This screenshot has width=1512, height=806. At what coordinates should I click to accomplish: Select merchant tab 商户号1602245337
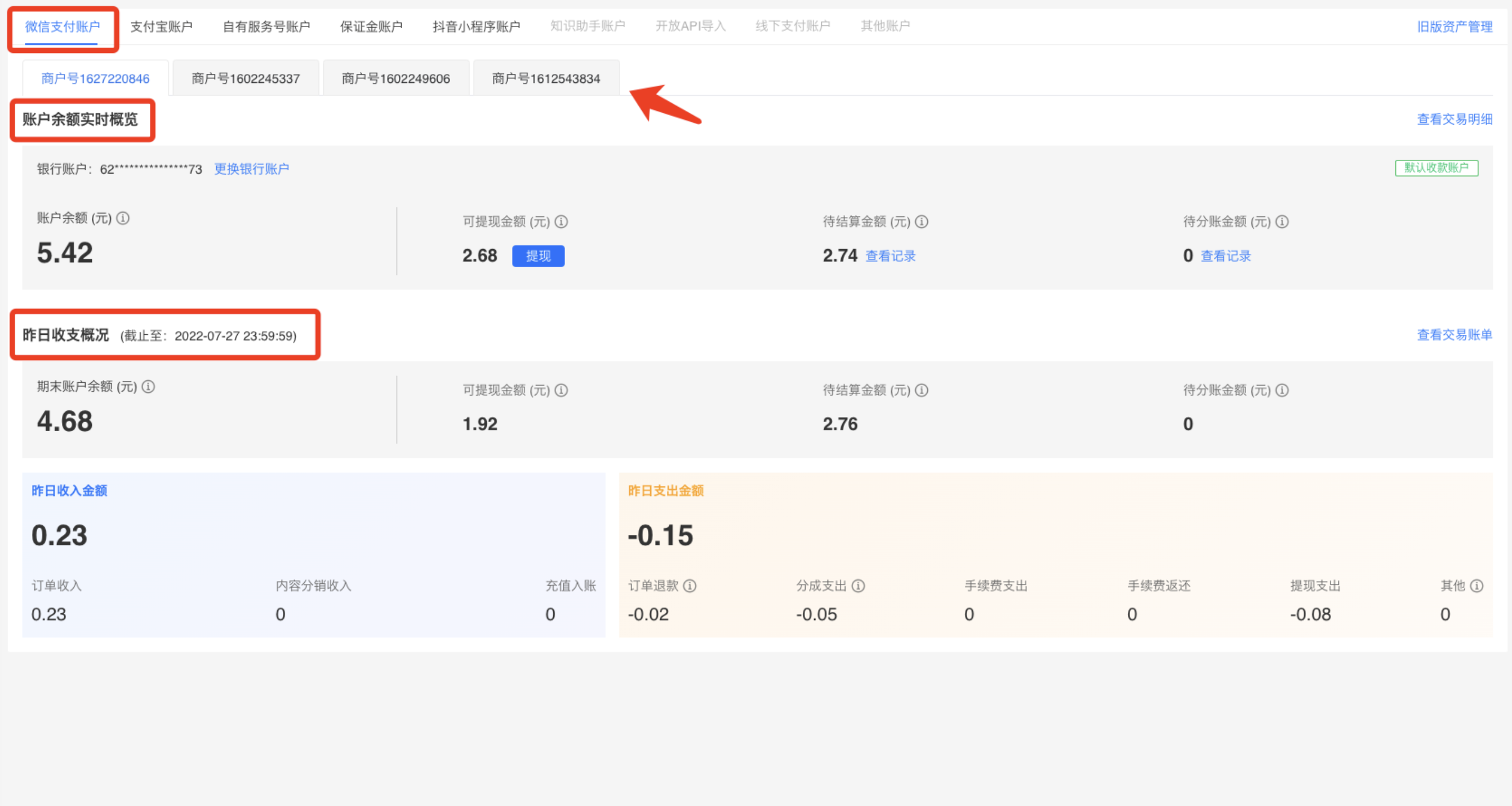[x=246, y=79]
